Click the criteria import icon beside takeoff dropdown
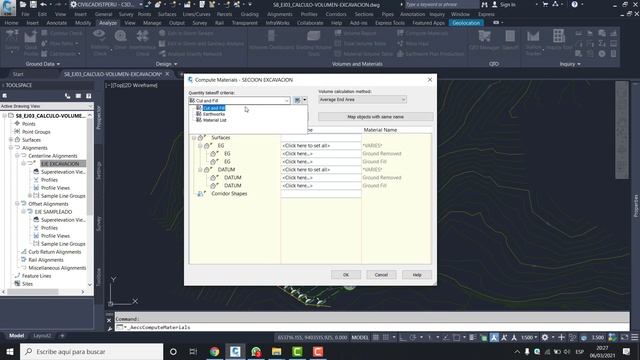 point(297,100)
